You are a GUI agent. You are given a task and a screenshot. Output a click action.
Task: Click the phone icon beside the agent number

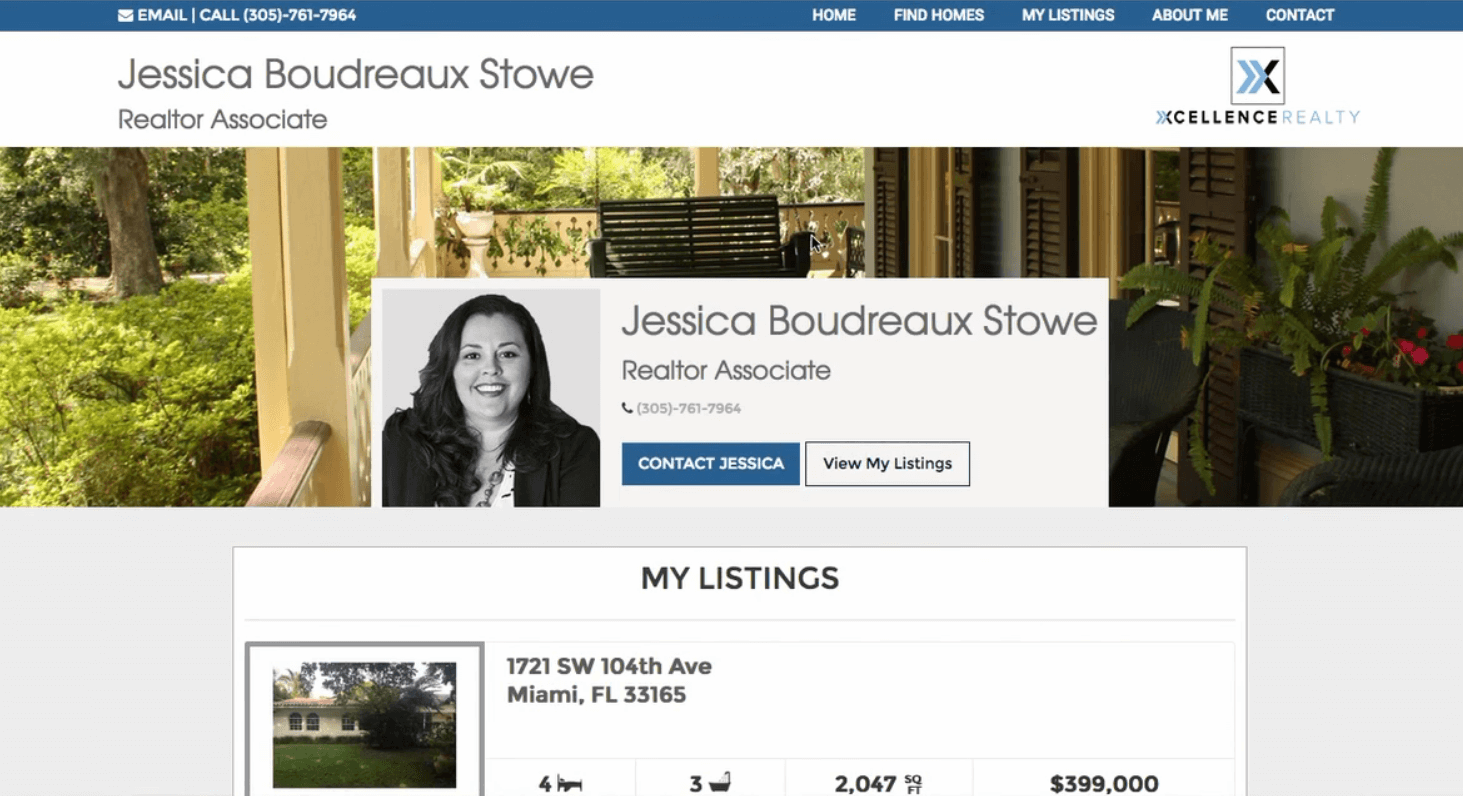(x=627, y=408)
